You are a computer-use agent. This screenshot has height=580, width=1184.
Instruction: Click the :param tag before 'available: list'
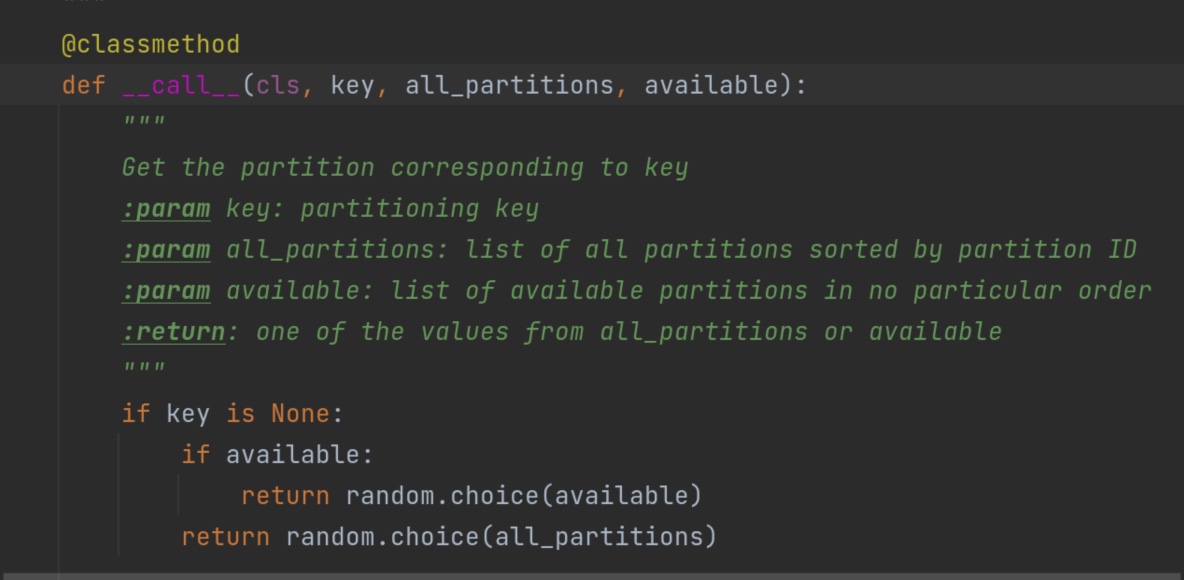pyautogui.click(x=166, y=290)
